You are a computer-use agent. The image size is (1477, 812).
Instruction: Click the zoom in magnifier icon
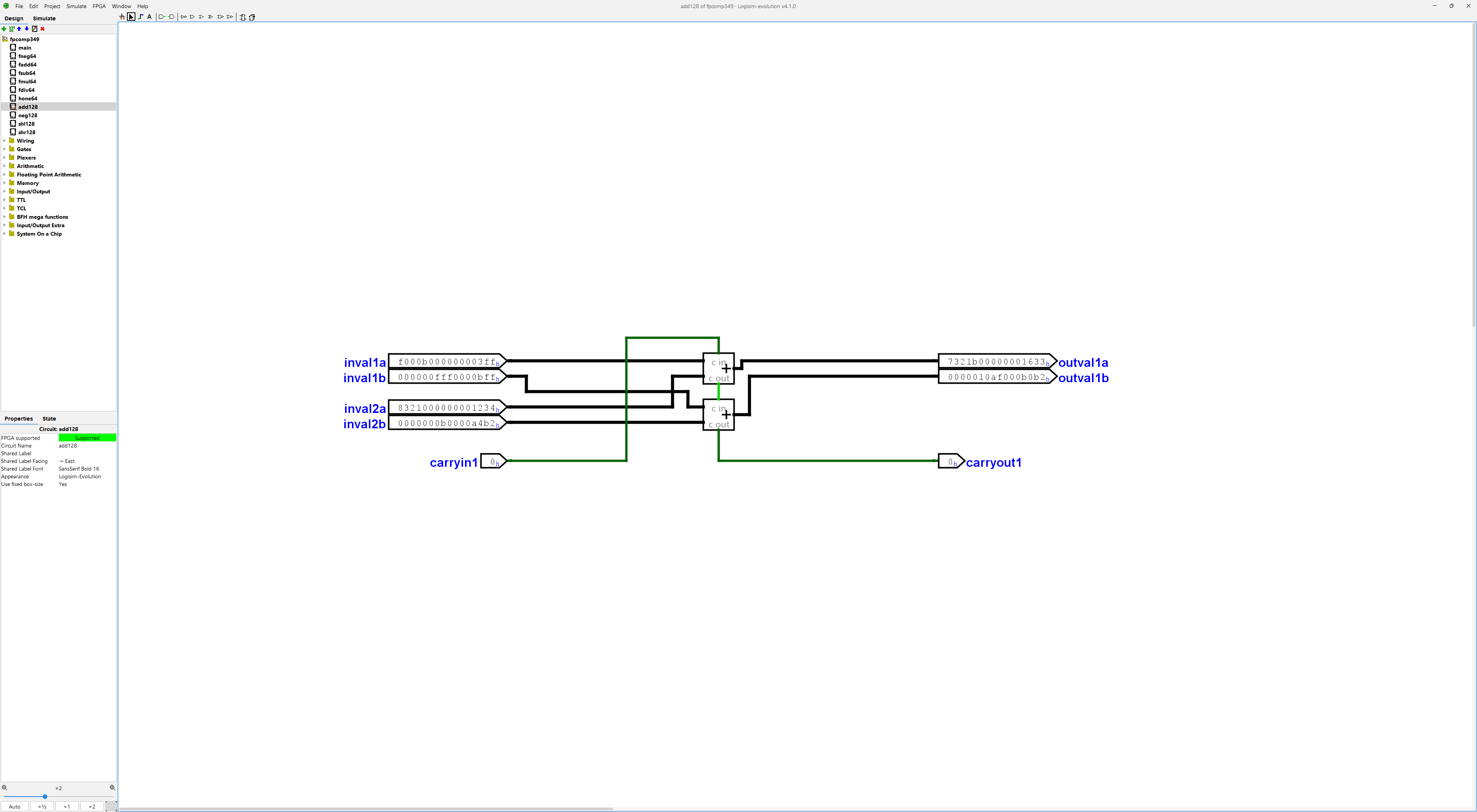point(112,788)
